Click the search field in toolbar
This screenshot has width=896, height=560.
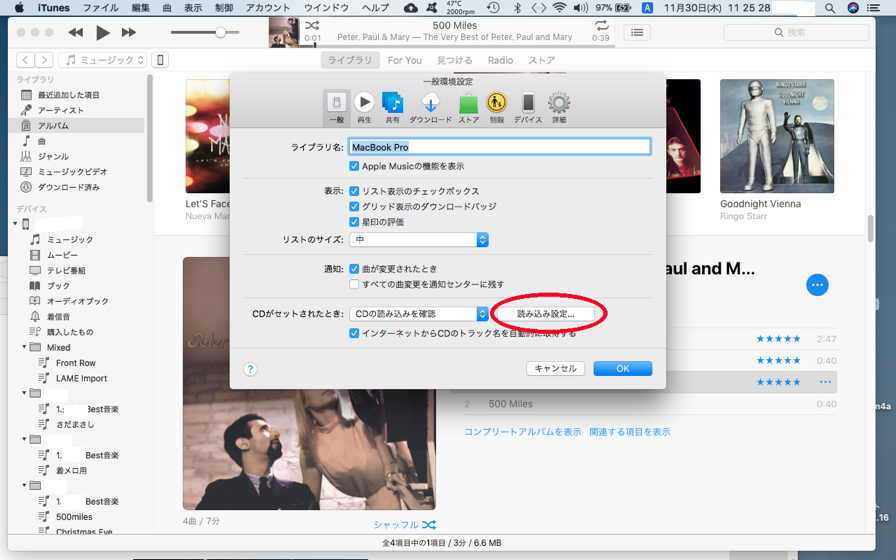(x=797, y=33)
